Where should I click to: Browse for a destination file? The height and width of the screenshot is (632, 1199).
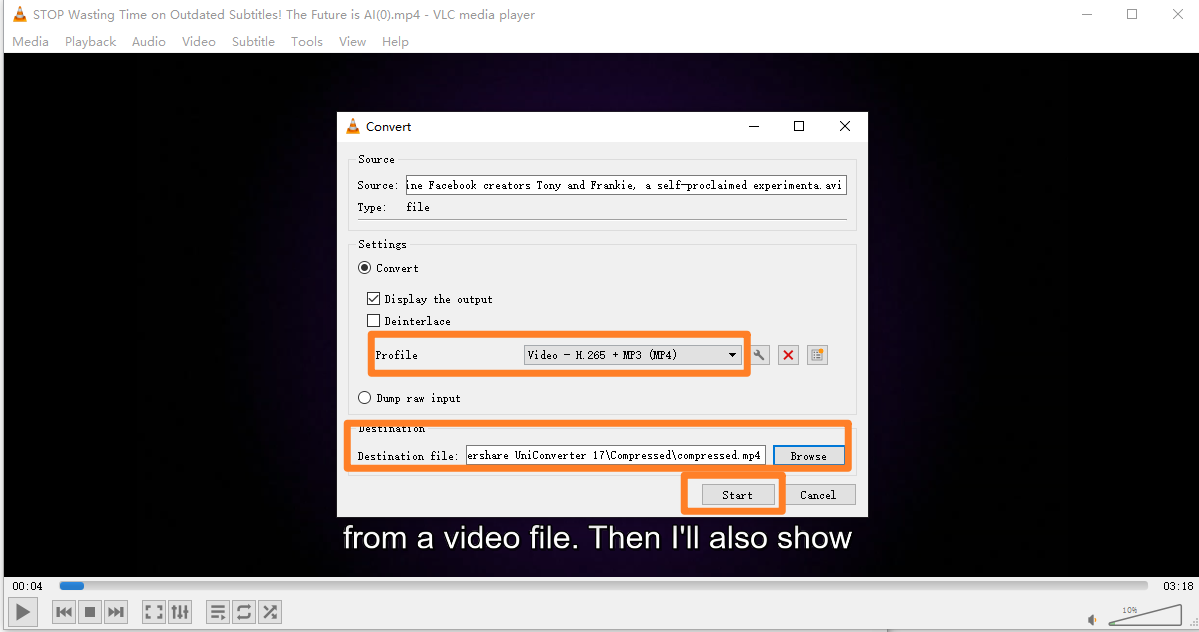pyautogui.click(x=809, y=455)
